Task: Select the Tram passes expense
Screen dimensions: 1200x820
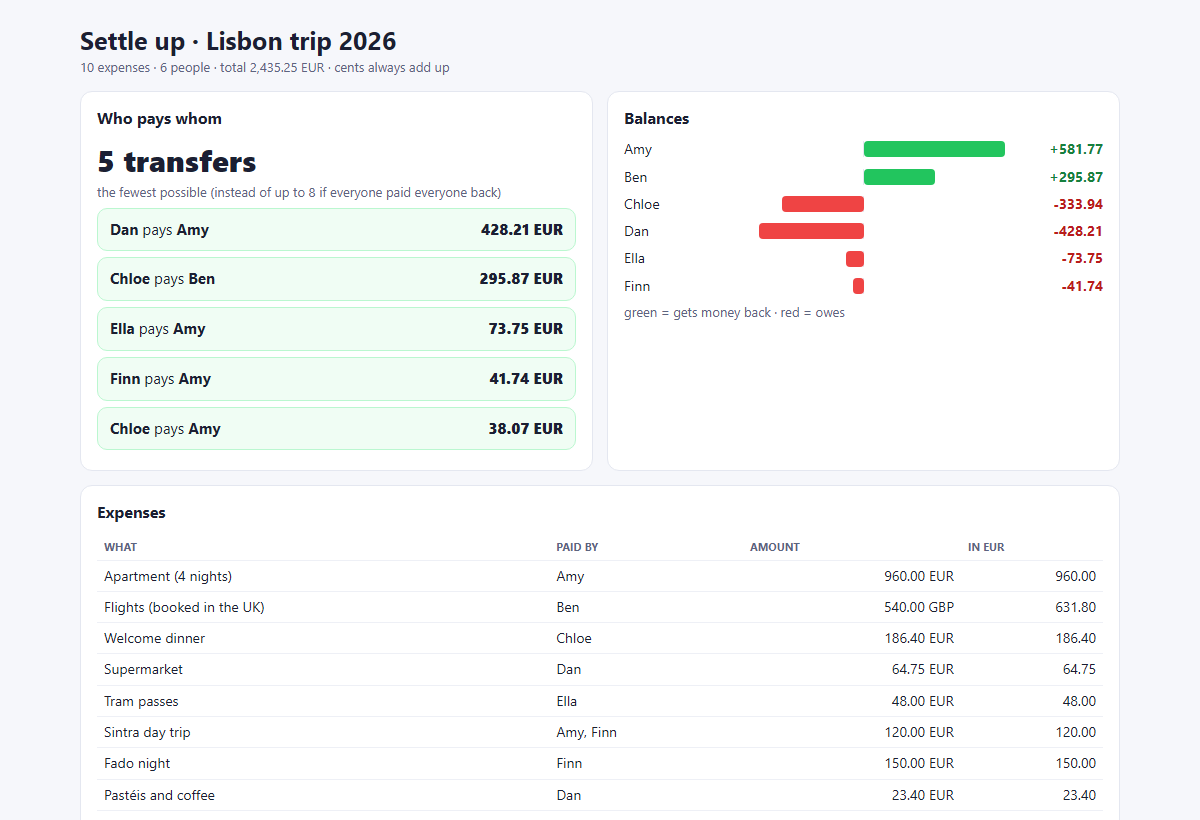Action: (600, 701)
